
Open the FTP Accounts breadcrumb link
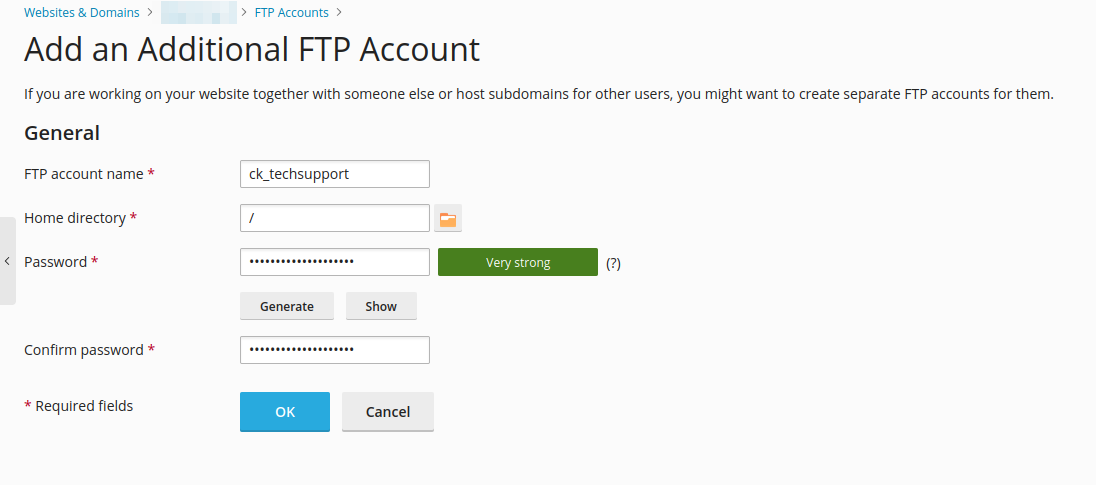coord(292,13)
